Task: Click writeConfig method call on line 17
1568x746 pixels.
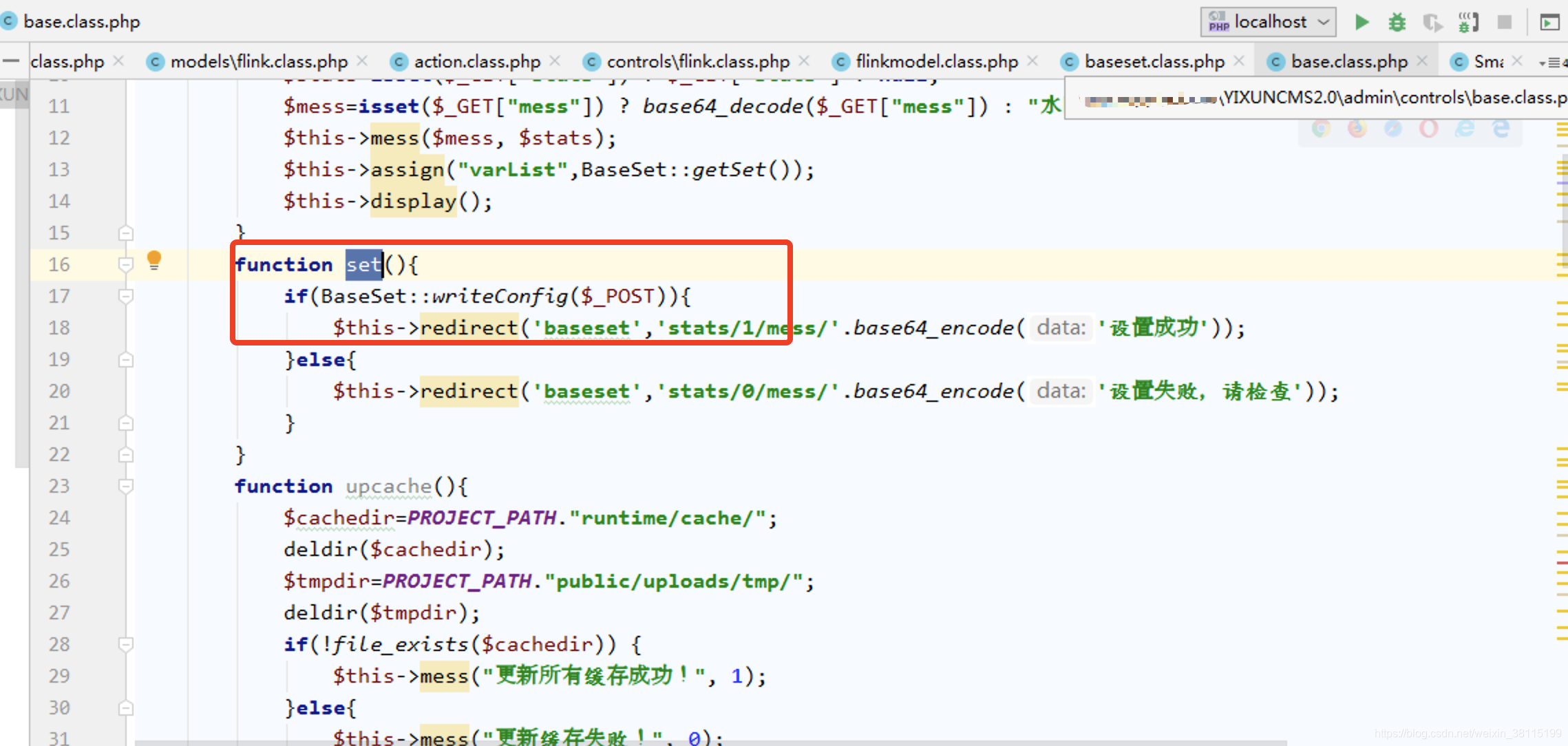Action: click(x=500, y=296)
